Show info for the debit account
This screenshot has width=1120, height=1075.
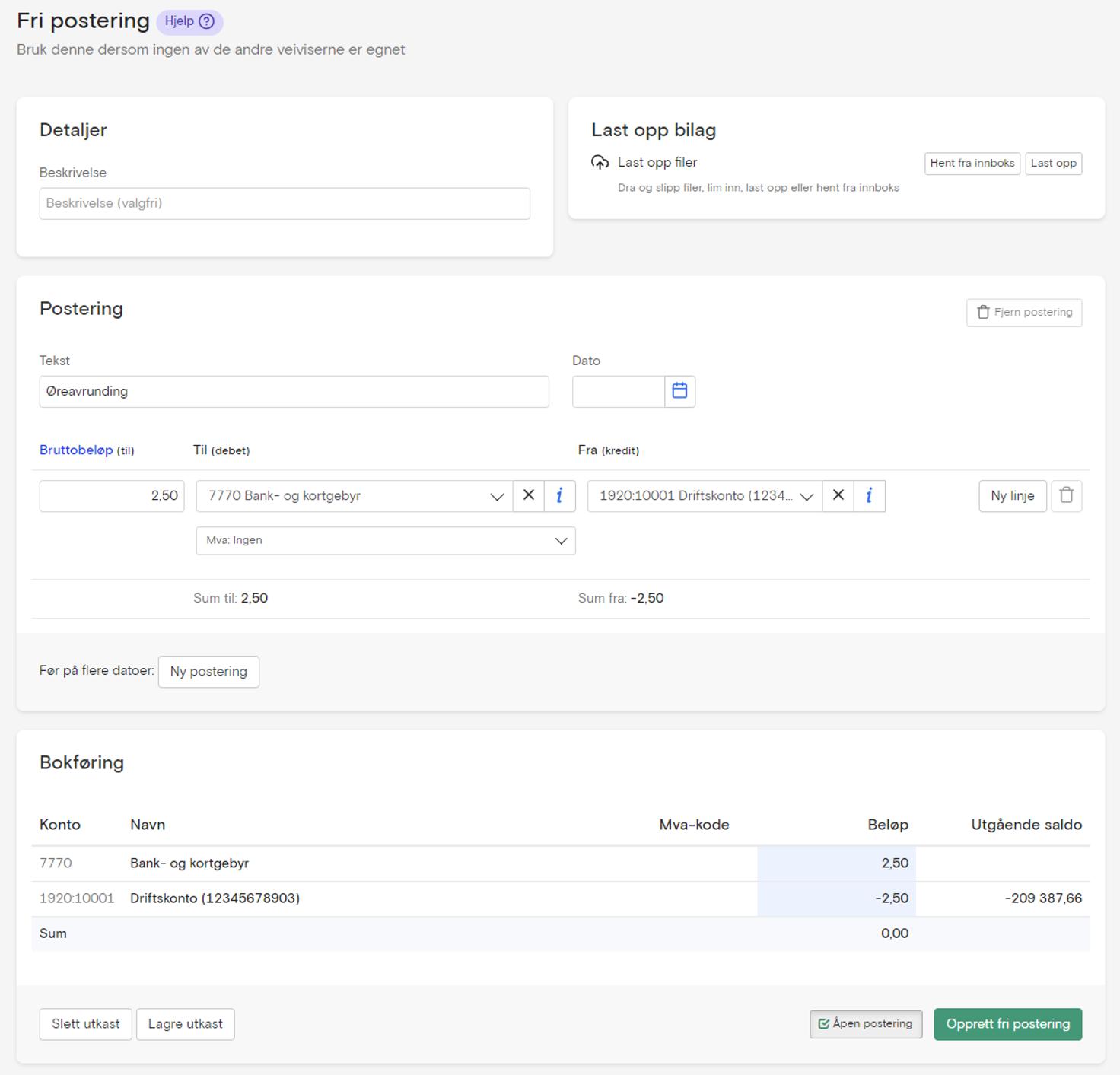coord(559,495)
